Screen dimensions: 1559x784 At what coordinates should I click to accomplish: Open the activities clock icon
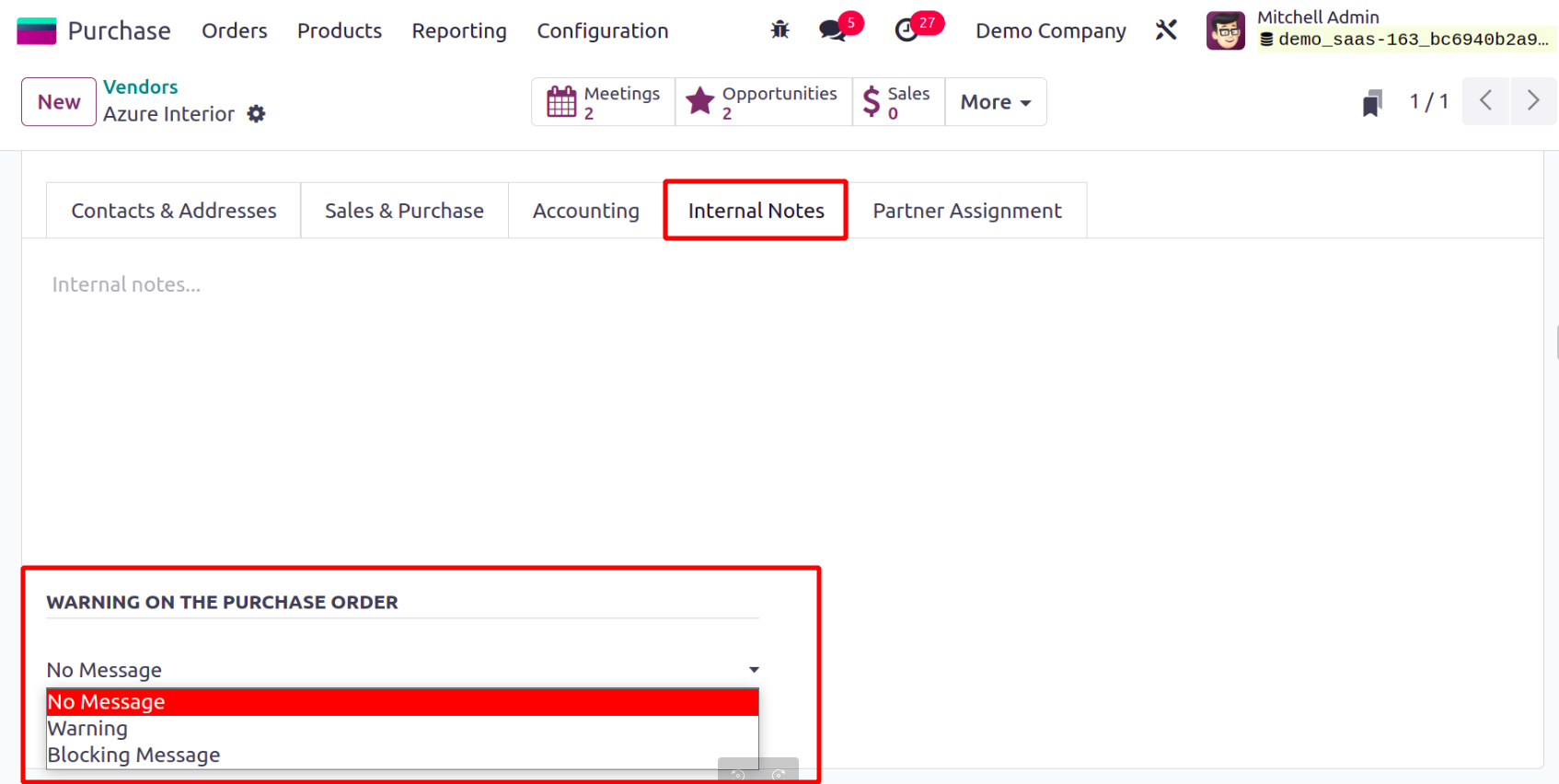[x=907, y=30]
